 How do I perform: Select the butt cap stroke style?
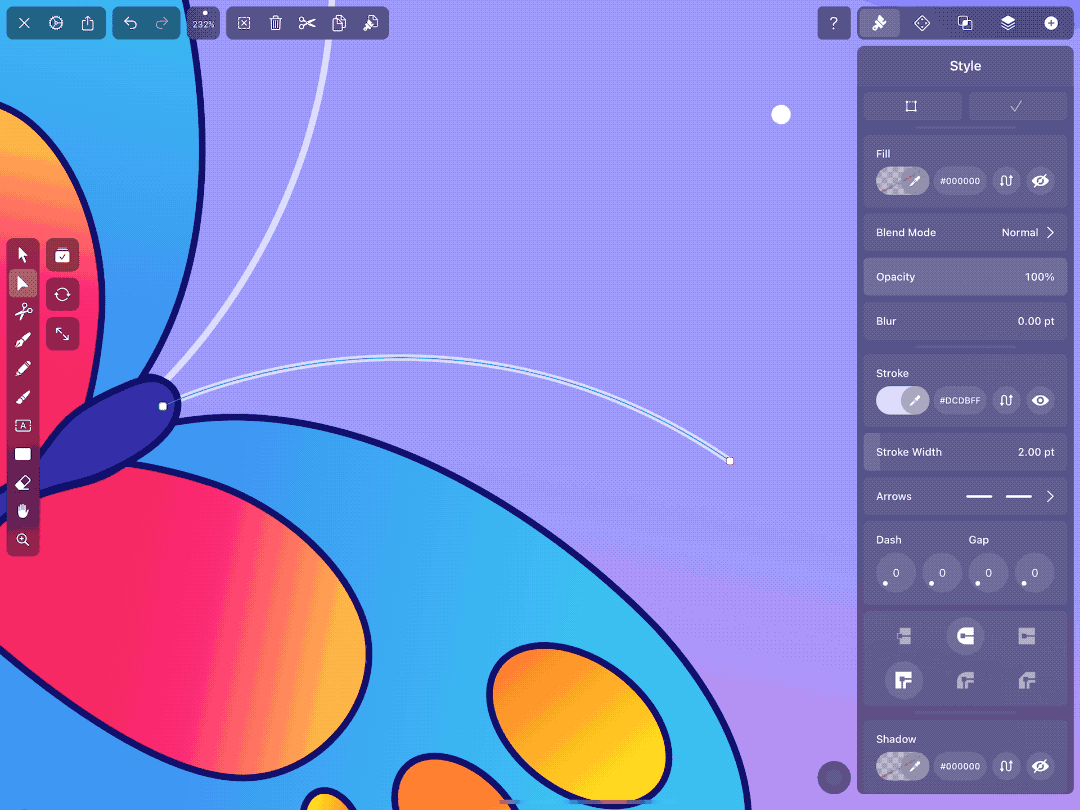coord(904,636)
